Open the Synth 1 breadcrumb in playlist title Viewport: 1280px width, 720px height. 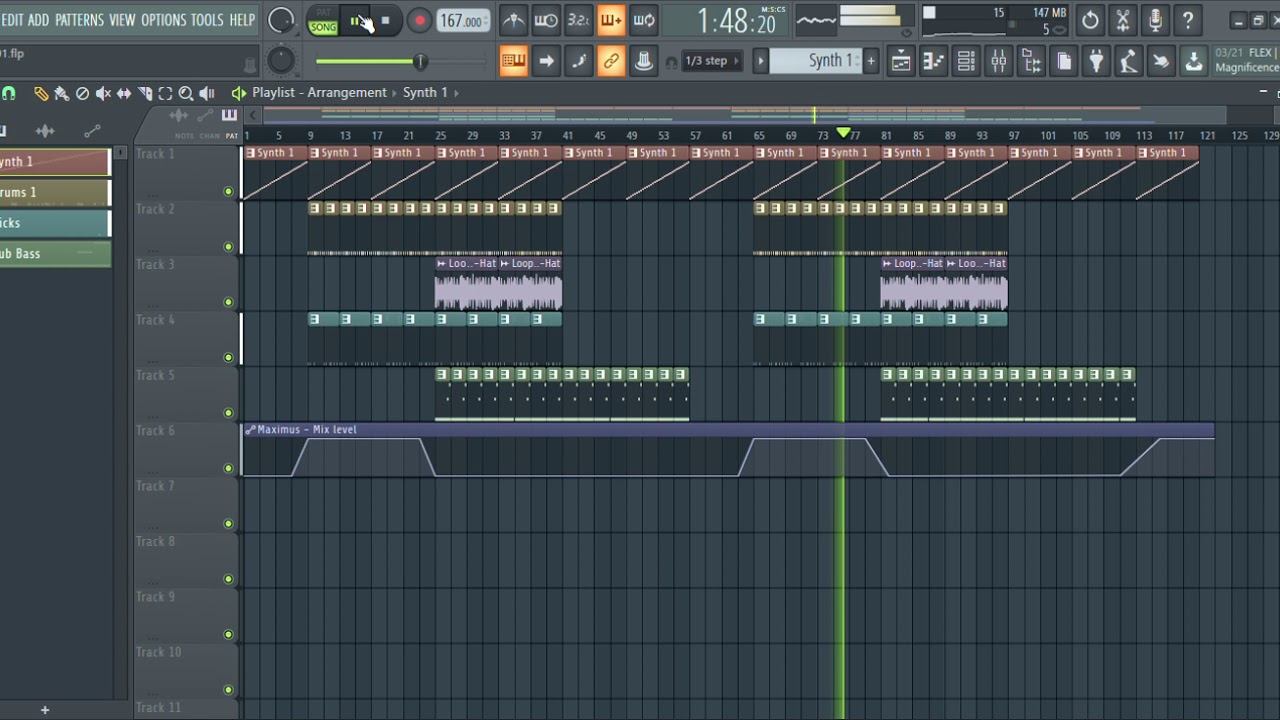click(x=425, y=92)
